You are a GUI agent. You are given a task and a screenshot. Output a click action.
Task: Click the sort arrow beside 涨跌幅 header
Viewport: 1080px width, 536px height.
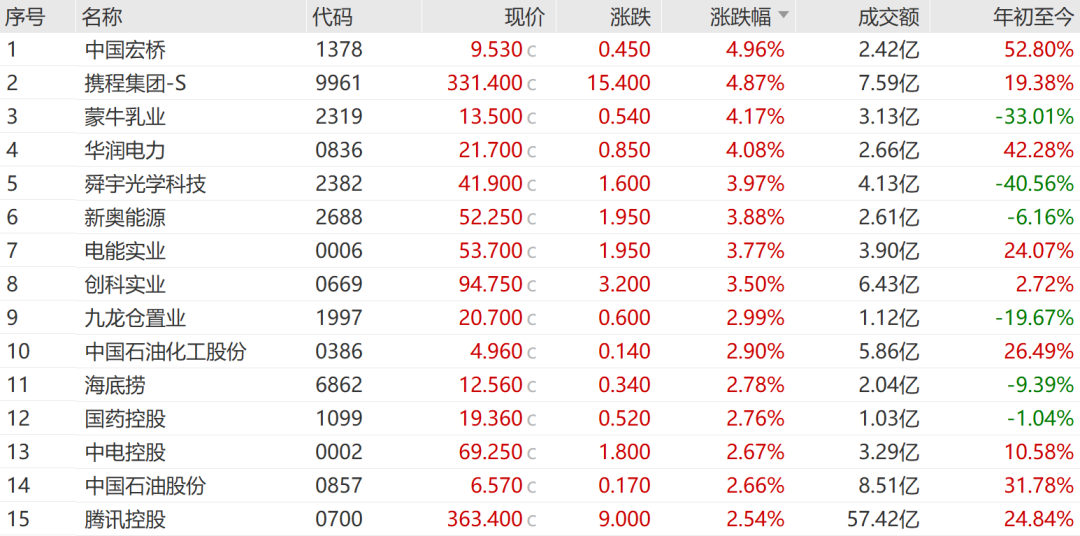(783, 16)
